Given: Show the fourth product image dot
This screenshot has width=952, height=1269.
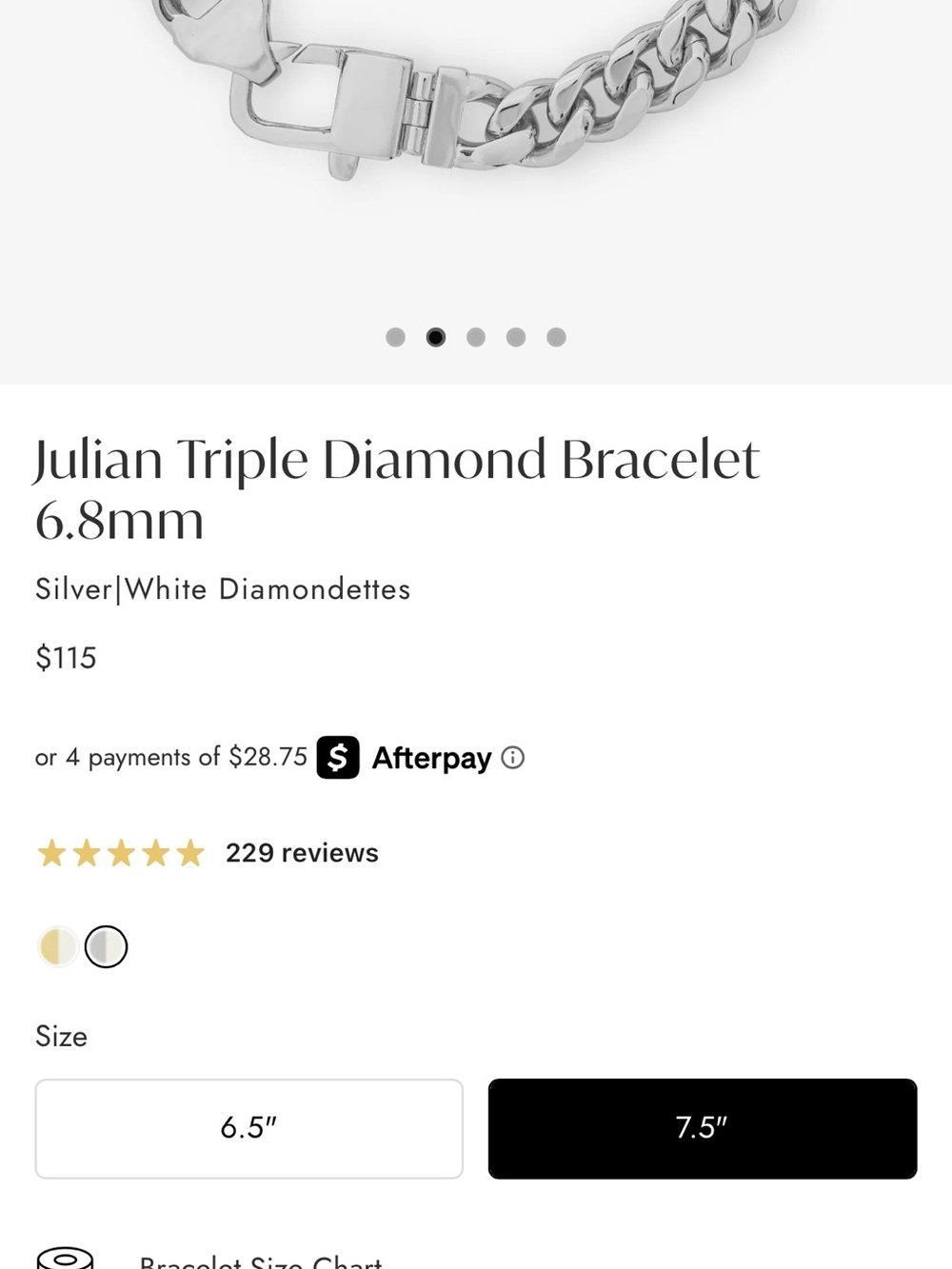Looking at the screenshot, I should pos(516,337).
